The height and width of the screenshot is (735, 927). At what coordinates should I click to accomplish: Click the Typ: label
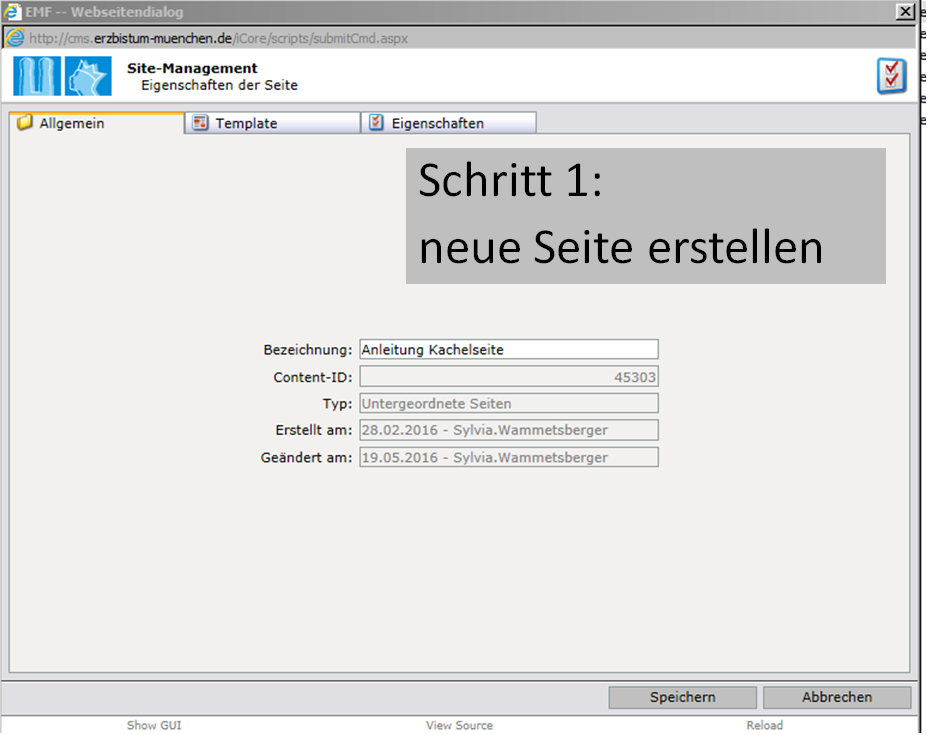(x=338, y=404)
